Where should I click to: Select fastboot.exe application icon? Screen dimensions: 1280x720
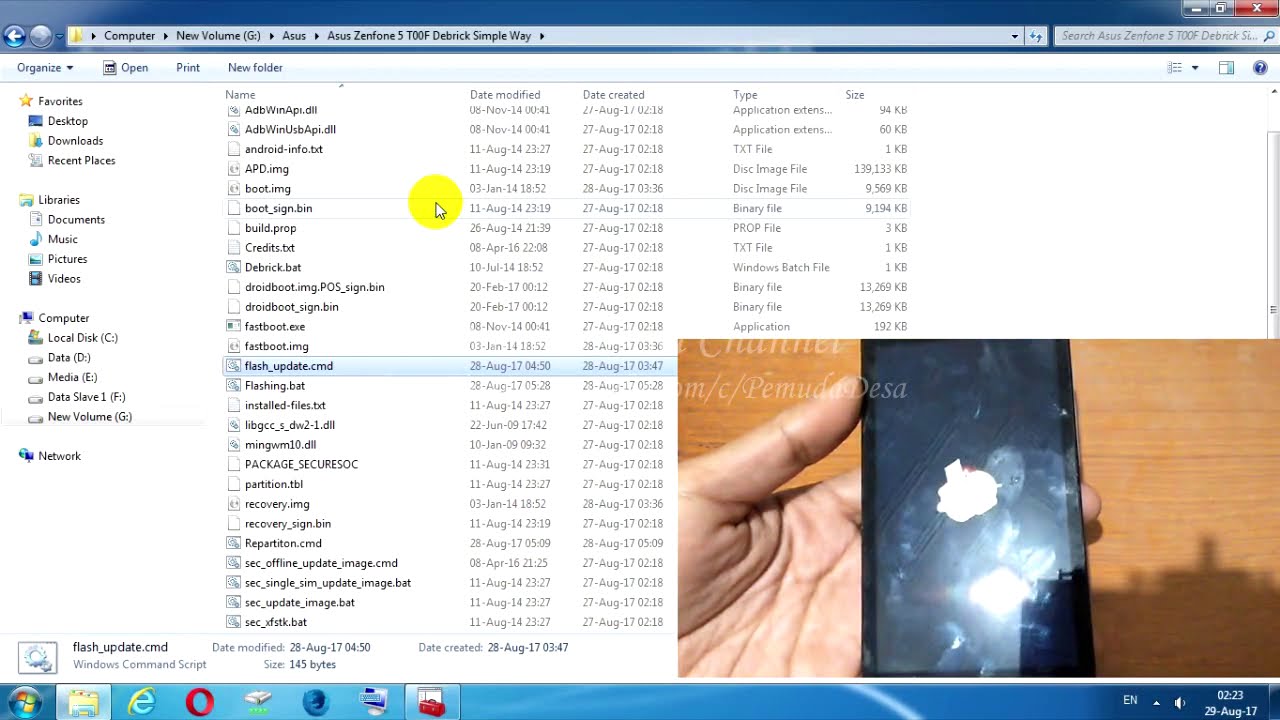(x=234, y=327)
